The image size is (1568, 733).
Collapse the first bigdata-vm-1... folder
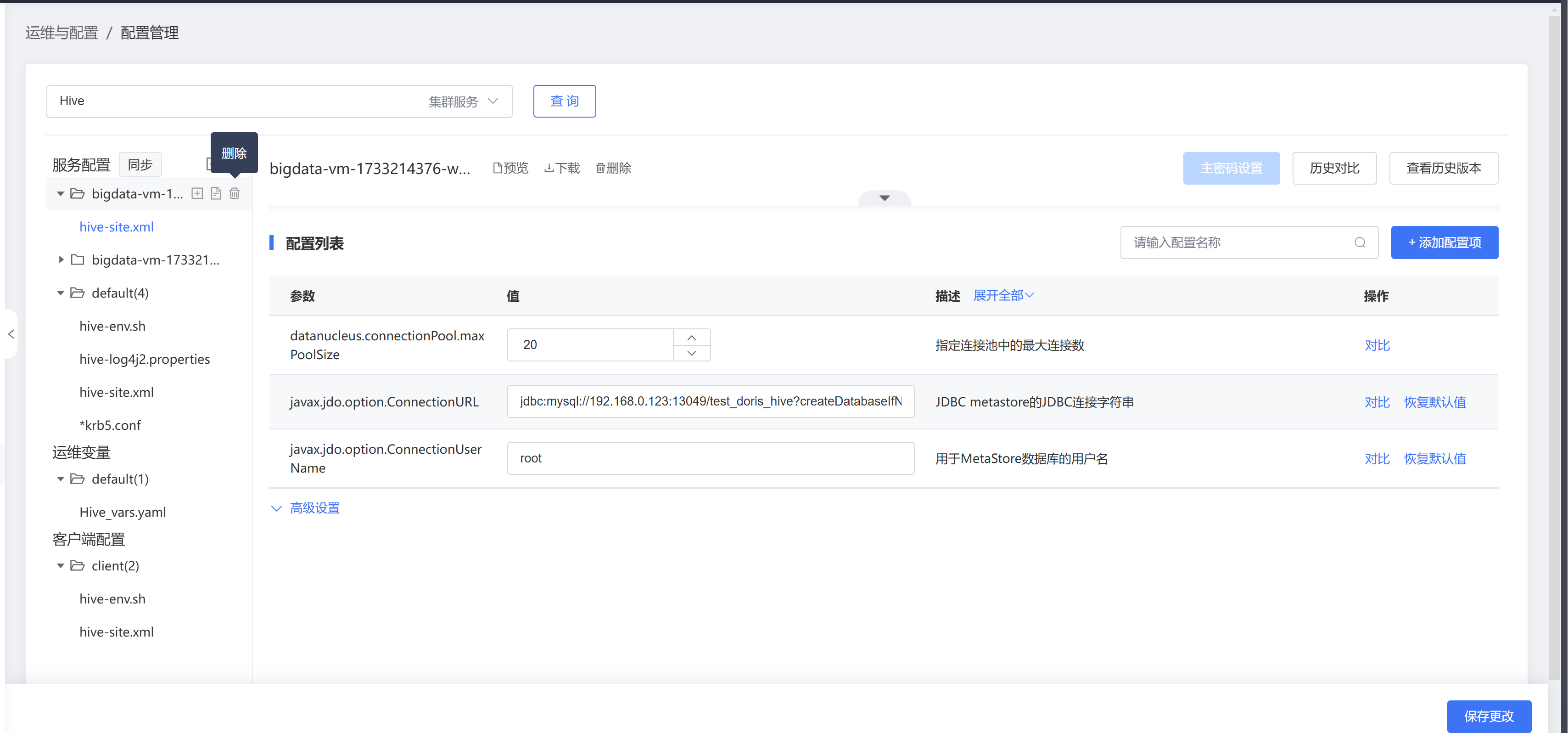tap(60, 194)
